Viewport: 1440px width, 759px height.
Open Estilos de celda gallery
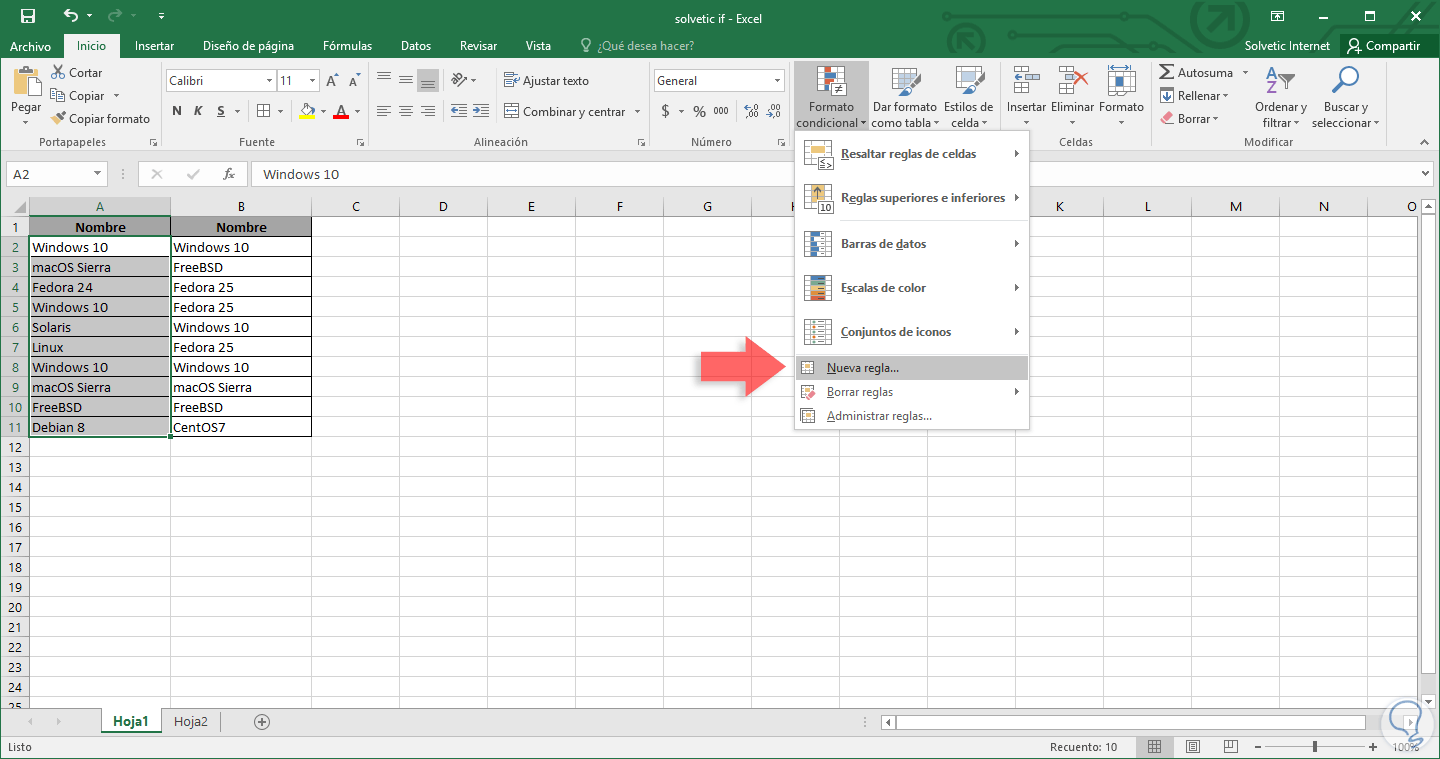(968, 97)
